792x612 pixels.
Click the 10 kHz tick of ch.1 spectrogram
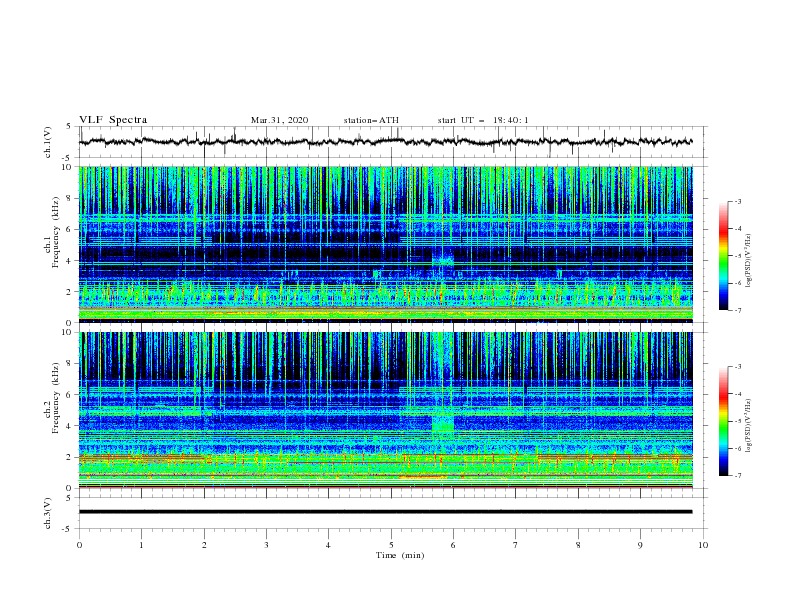(x=68, y=167)
